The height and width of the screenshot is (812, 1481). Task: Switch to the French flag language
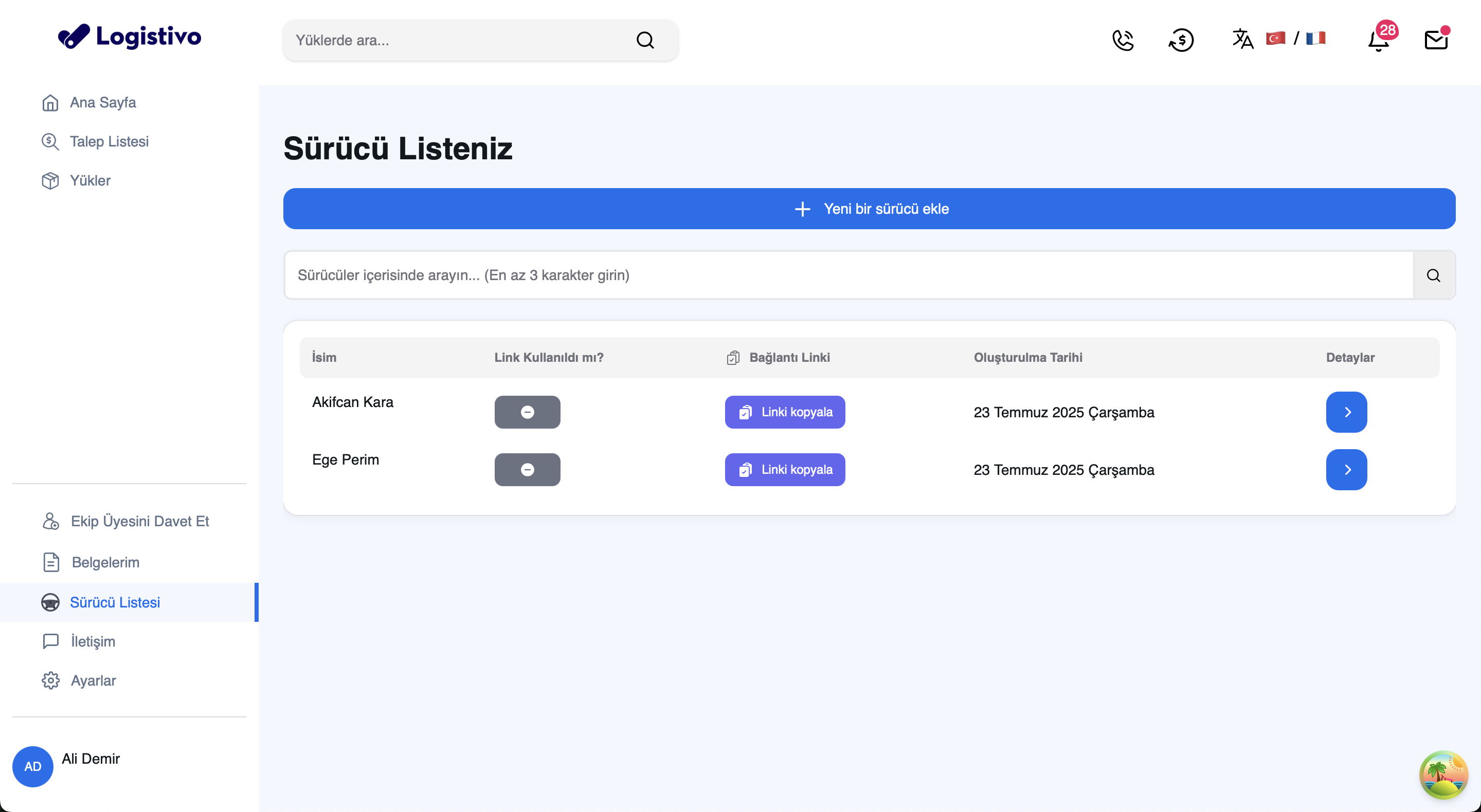pos(1315,39)
